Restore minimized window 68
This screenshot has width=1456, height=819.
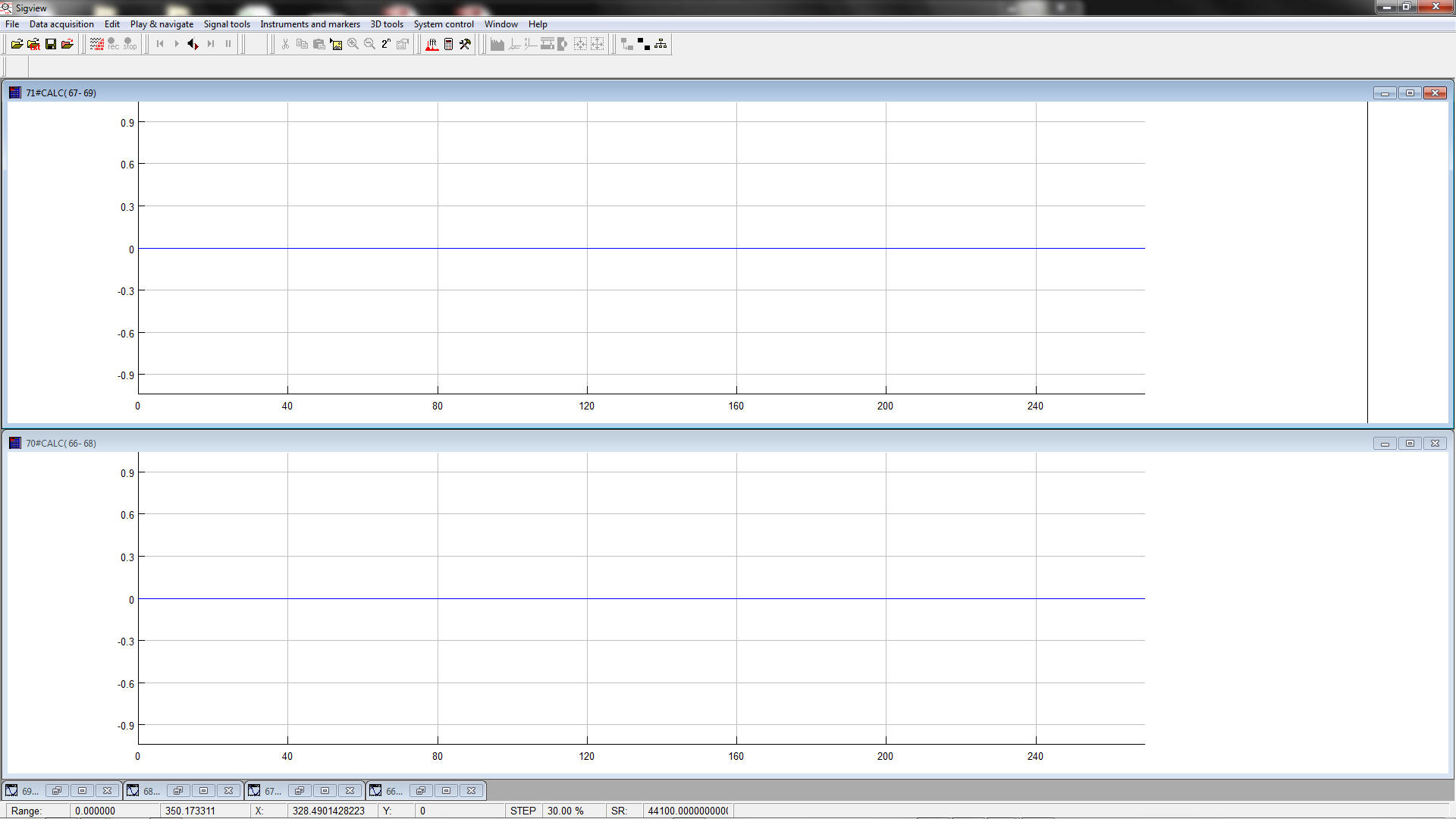pos(178,791)
